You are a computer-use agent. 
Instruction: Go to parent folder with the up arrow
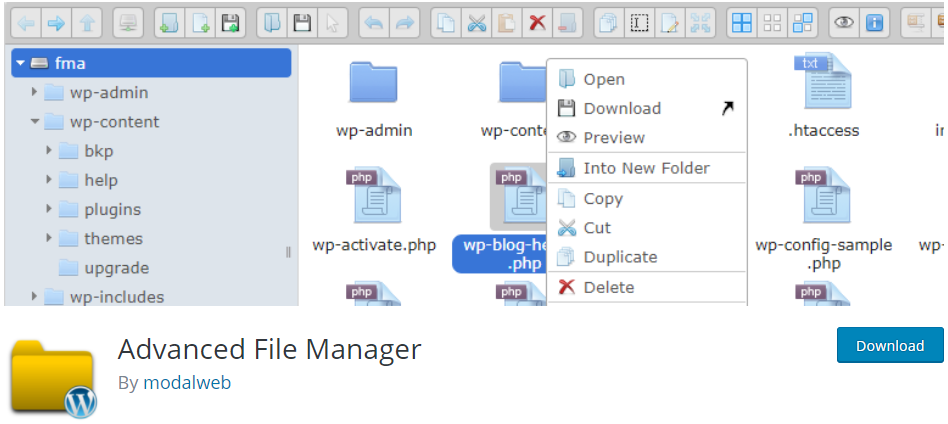87,24
